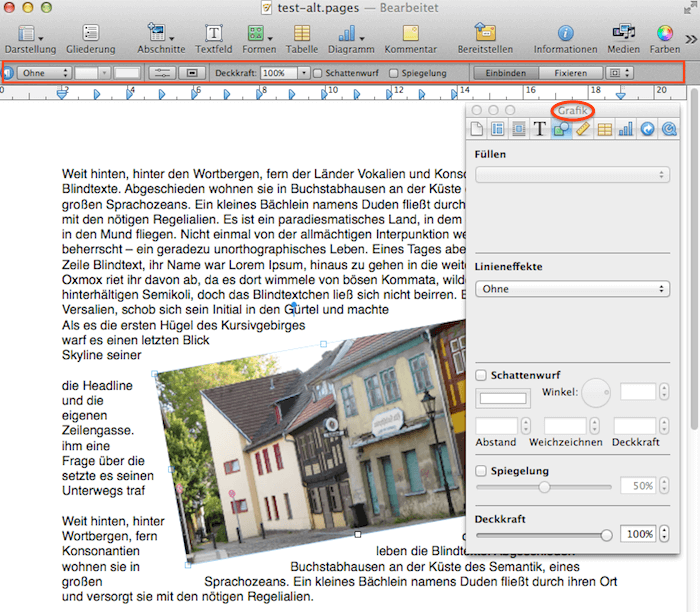Open the Linieneffekte dropdown showing Ohne
Screen dimensions: 700x612
click(x=572, y=289)
